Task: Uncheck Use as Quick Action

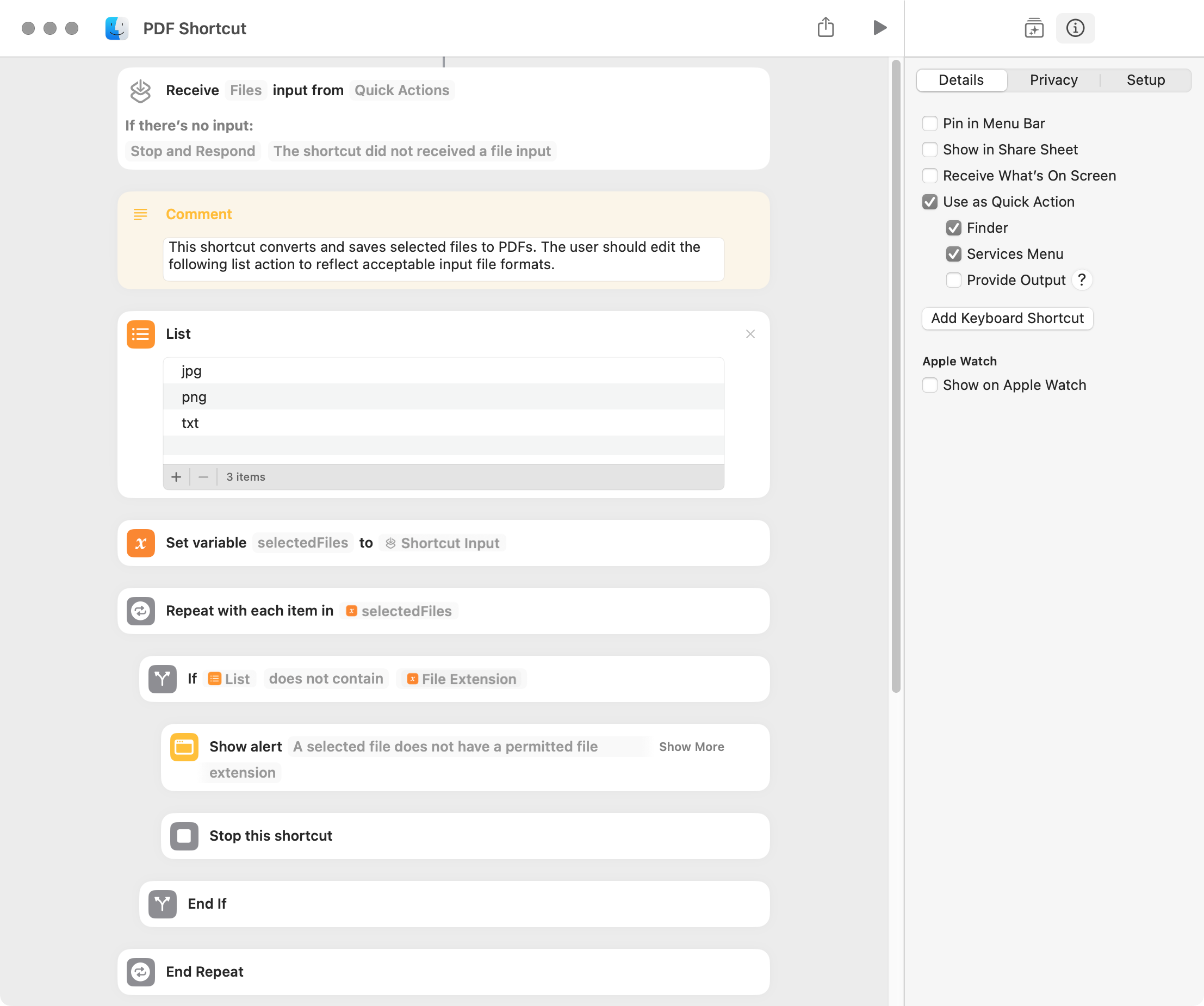Action: click(929, 202)
